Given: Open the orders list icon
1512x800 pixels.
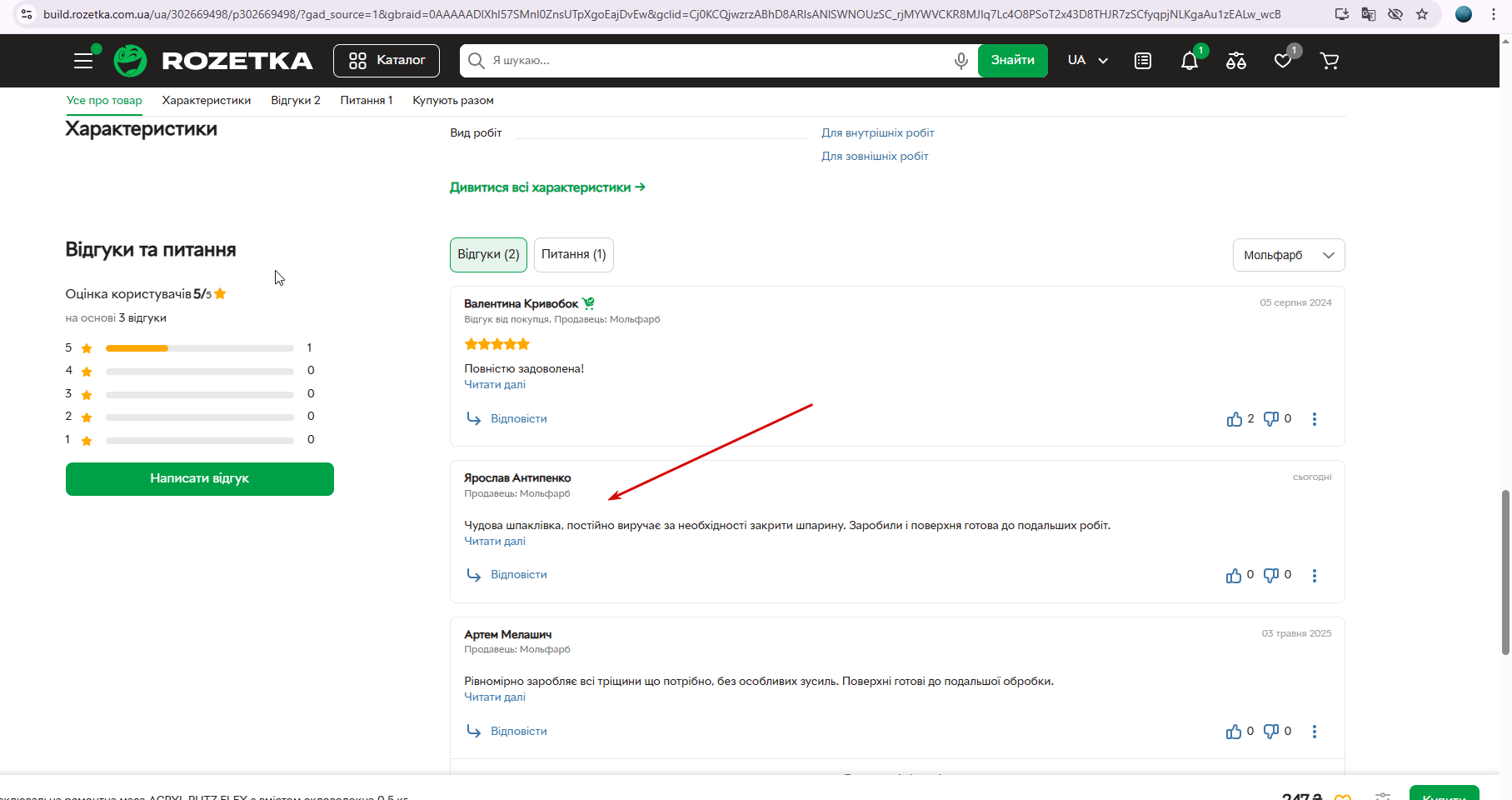Looking at the screenshot, I should pyautogui.click(x=1143, y=61).
